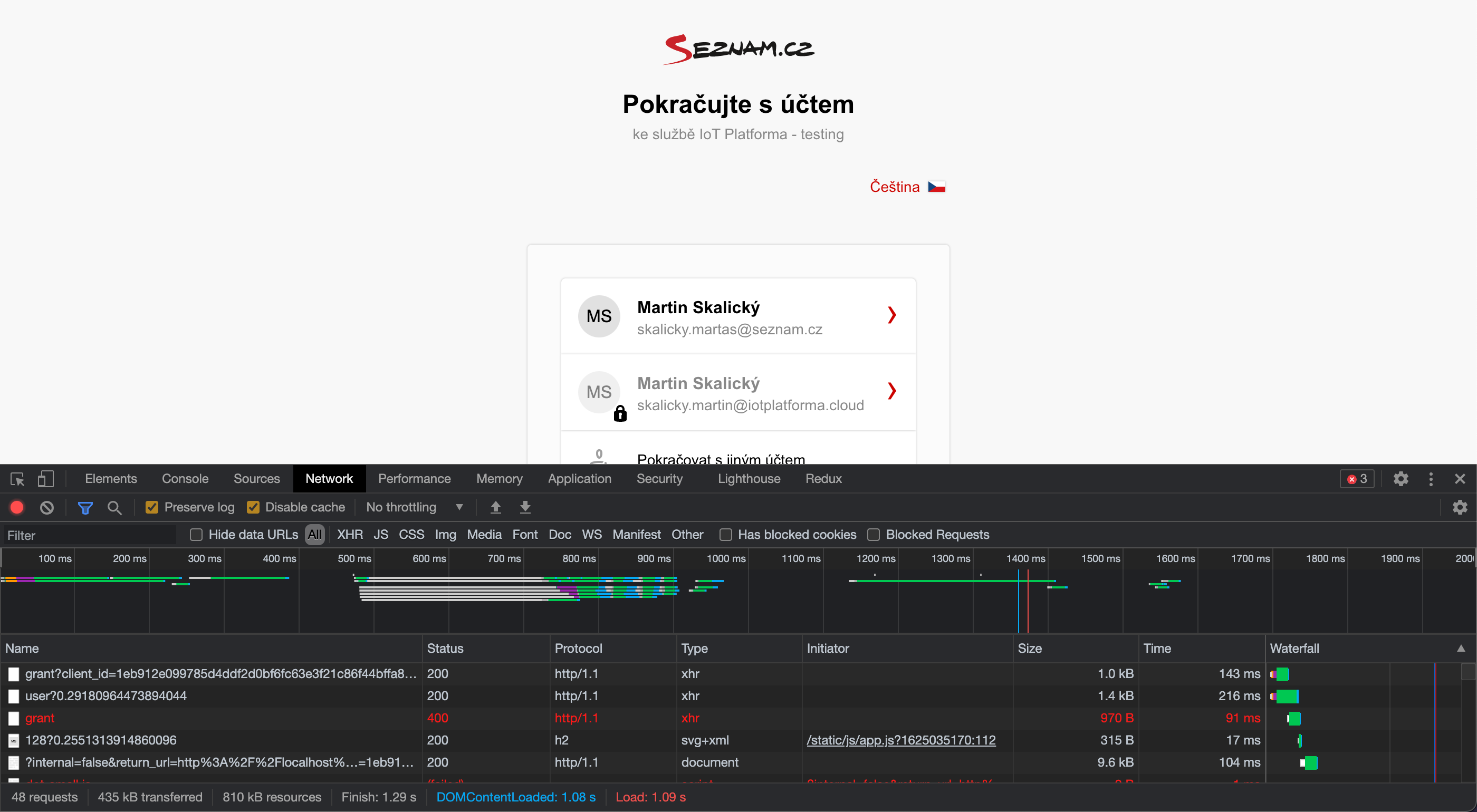Image resolution: width=1477 pixels, height=812 pixels.
Task: Filter requests by Media type
Action: [x=484, y=535]
